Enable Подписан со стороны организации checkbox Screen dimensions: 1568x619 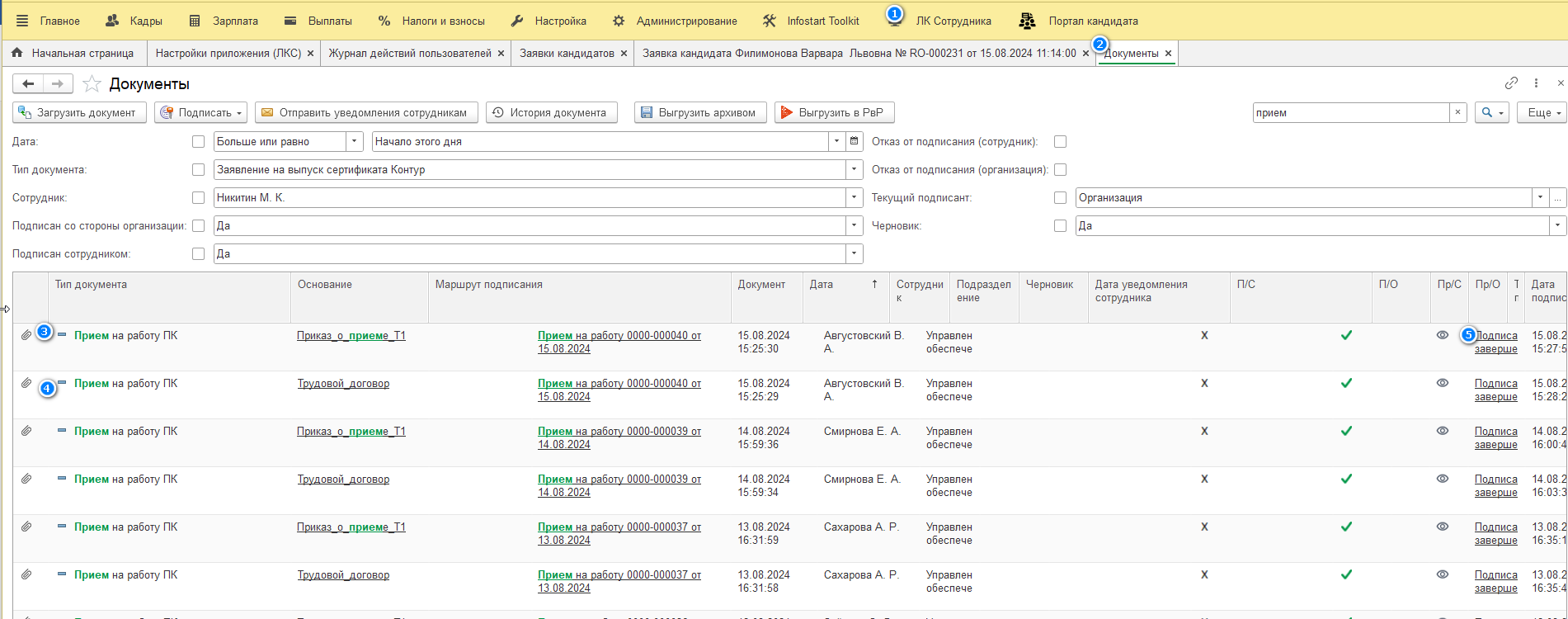198,226
